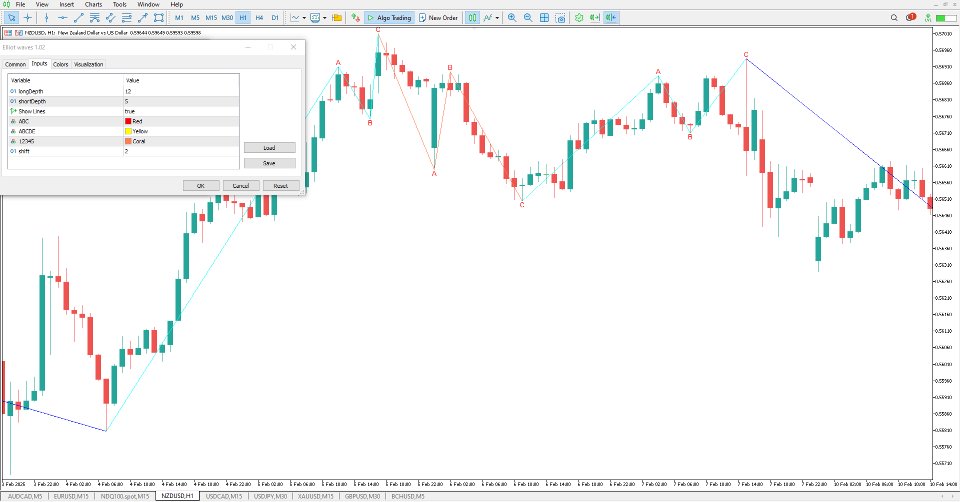Open the indicators list icon
The width and height of the screenshot is (960, 502).
(x=488, y=18)
